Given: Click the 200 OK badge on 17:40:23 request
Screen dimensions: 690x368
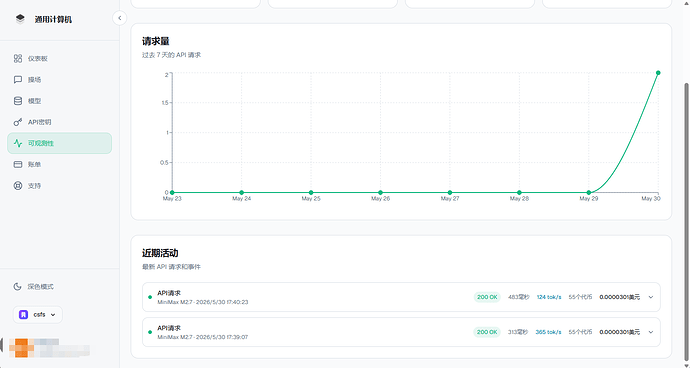Looking at the screenshot, I should (x=487, y=297).
